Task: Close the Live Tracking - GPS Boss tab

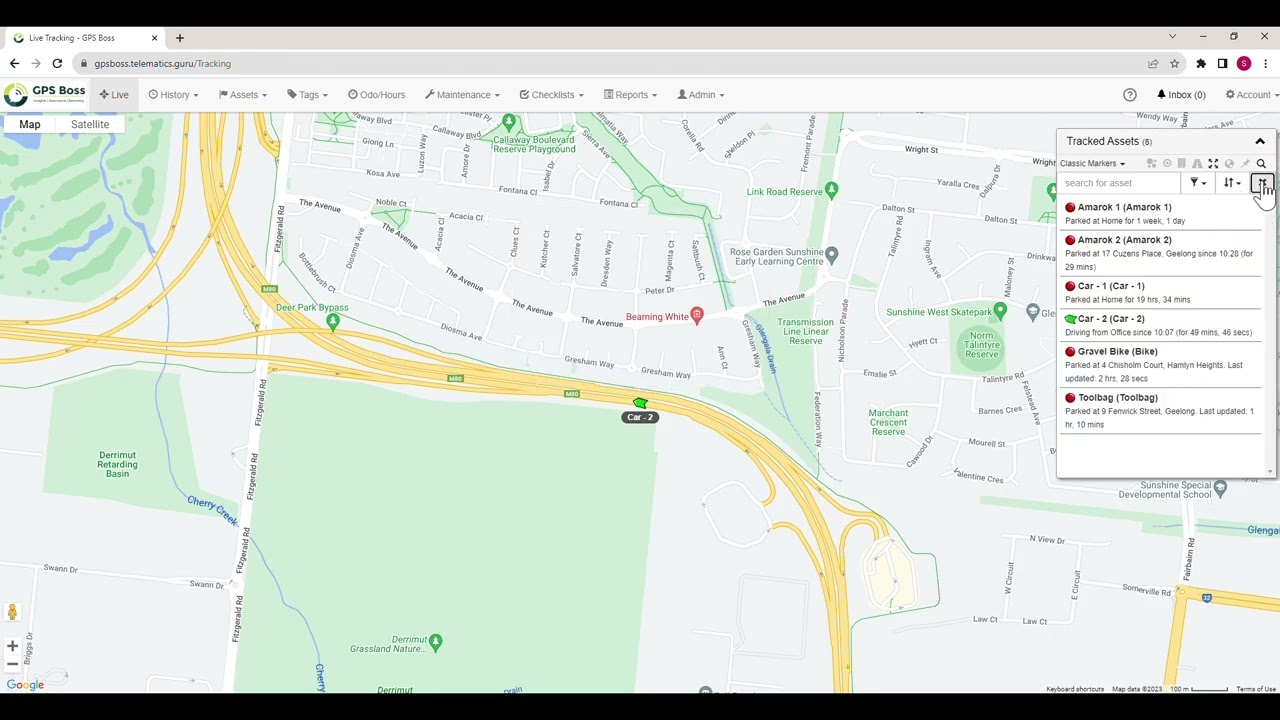Action: tap(154, 38)
